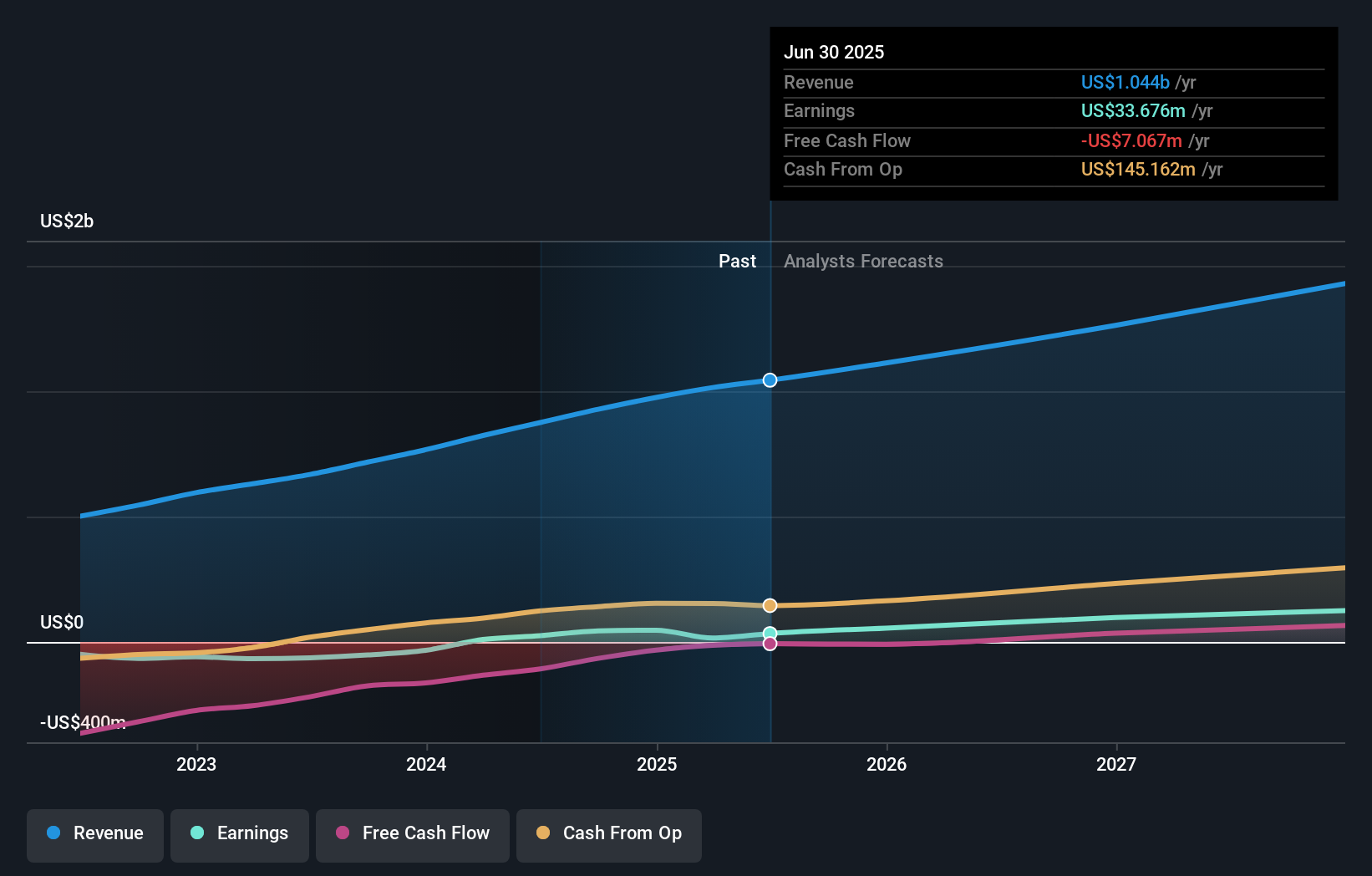The image size is (1372, 876).
Task: Toggle the Cash From Op legend button
Action: click(609, 835)
